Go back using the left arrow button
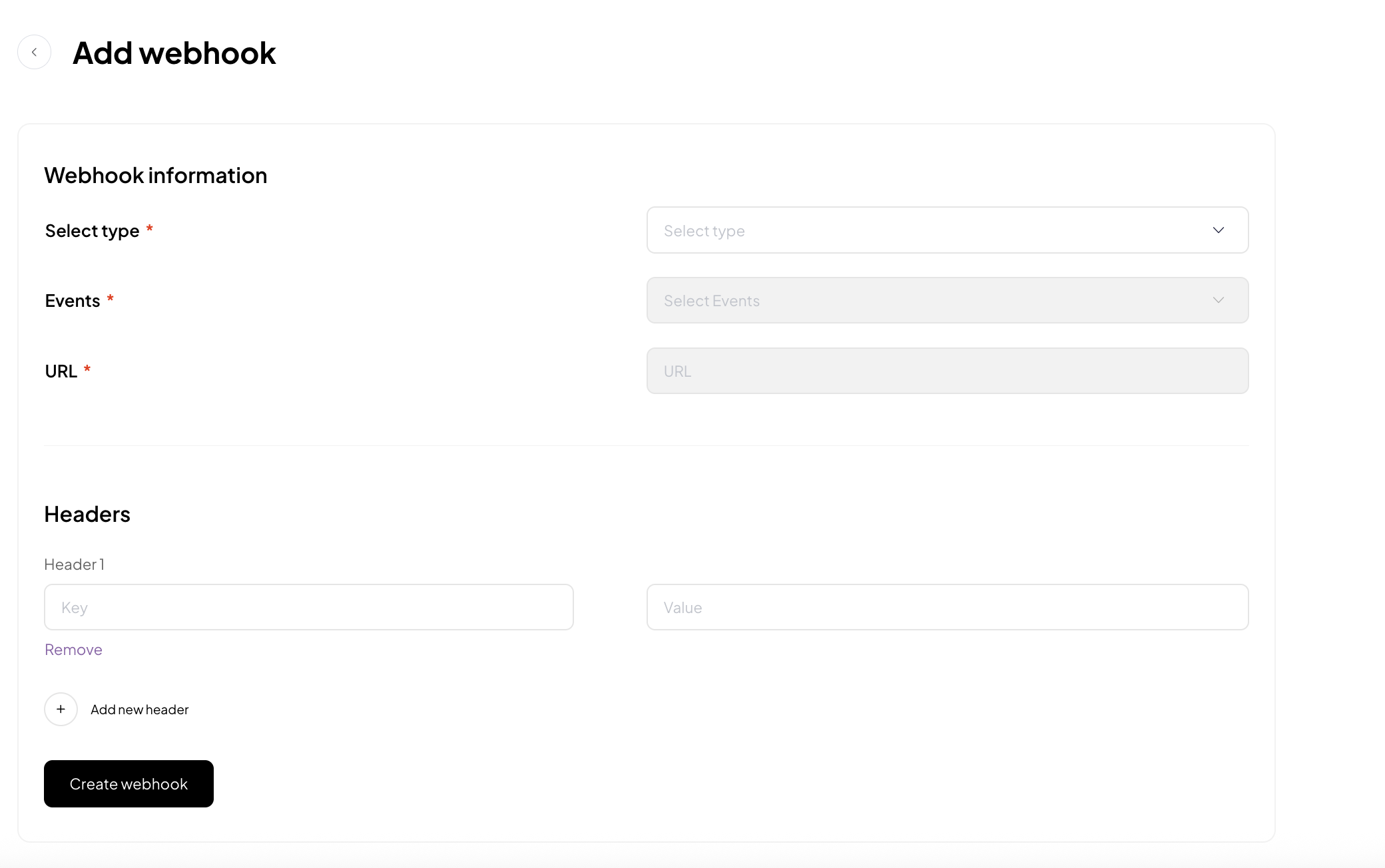Viewport: 1385px width, 868px height. (x=34, y=52)
